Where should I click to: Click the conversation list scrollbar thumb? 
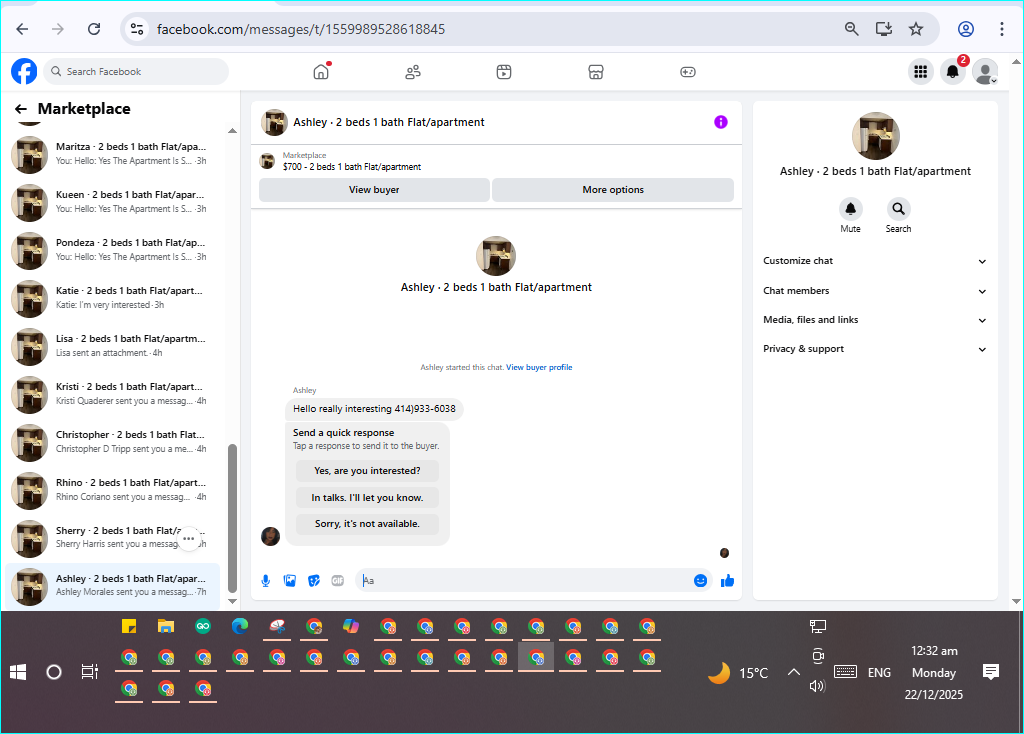point(232,518)
